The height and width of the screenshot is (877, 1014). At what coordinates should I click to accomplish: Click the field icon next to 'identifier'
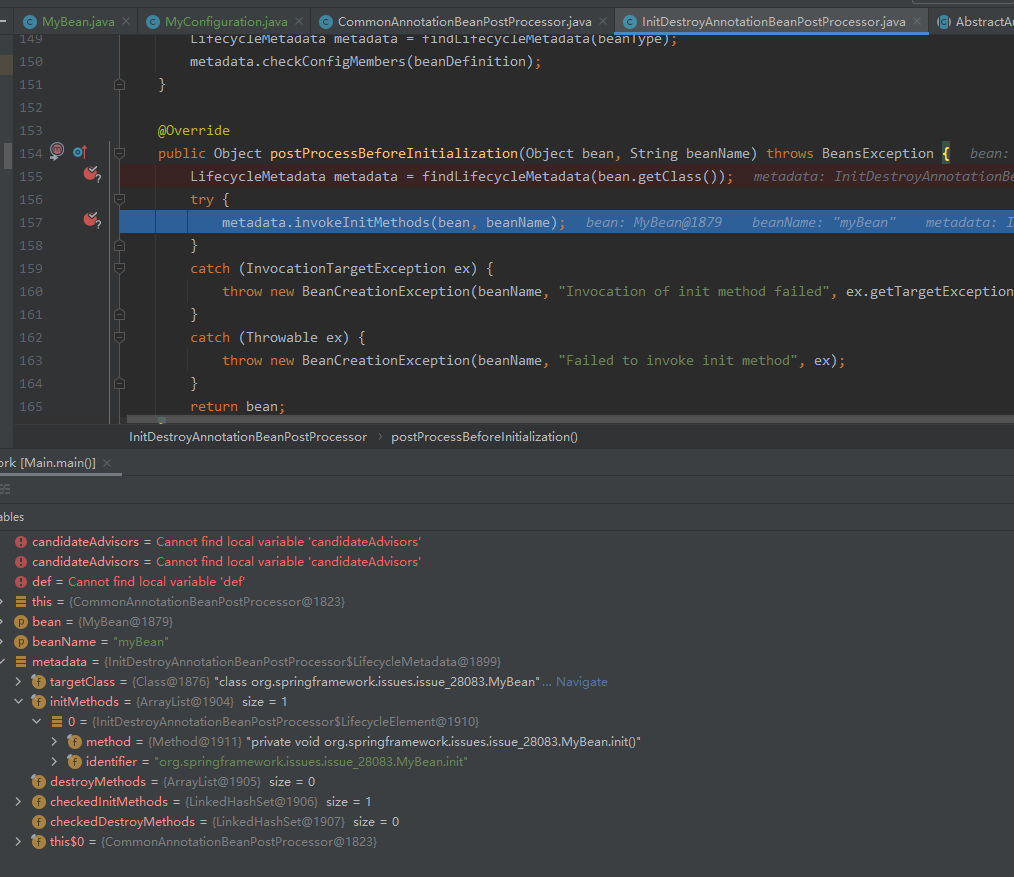(x=75, y=762)
